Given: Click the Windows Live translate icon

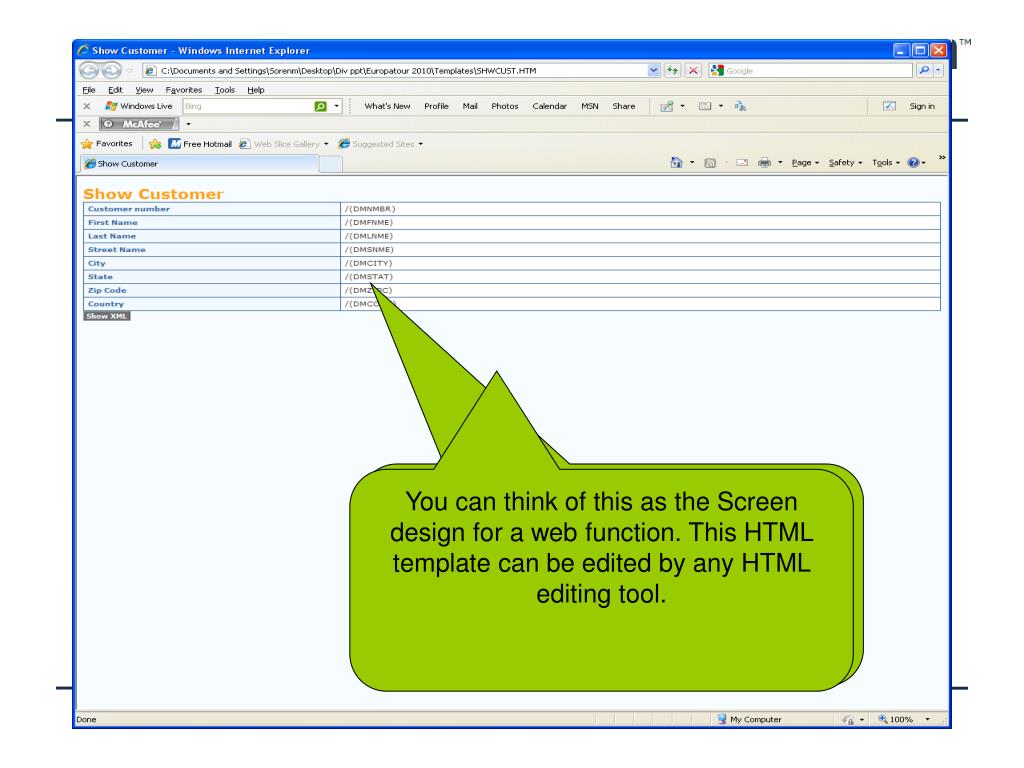Looking at the screenshot, I should click(x=740, y=106).
